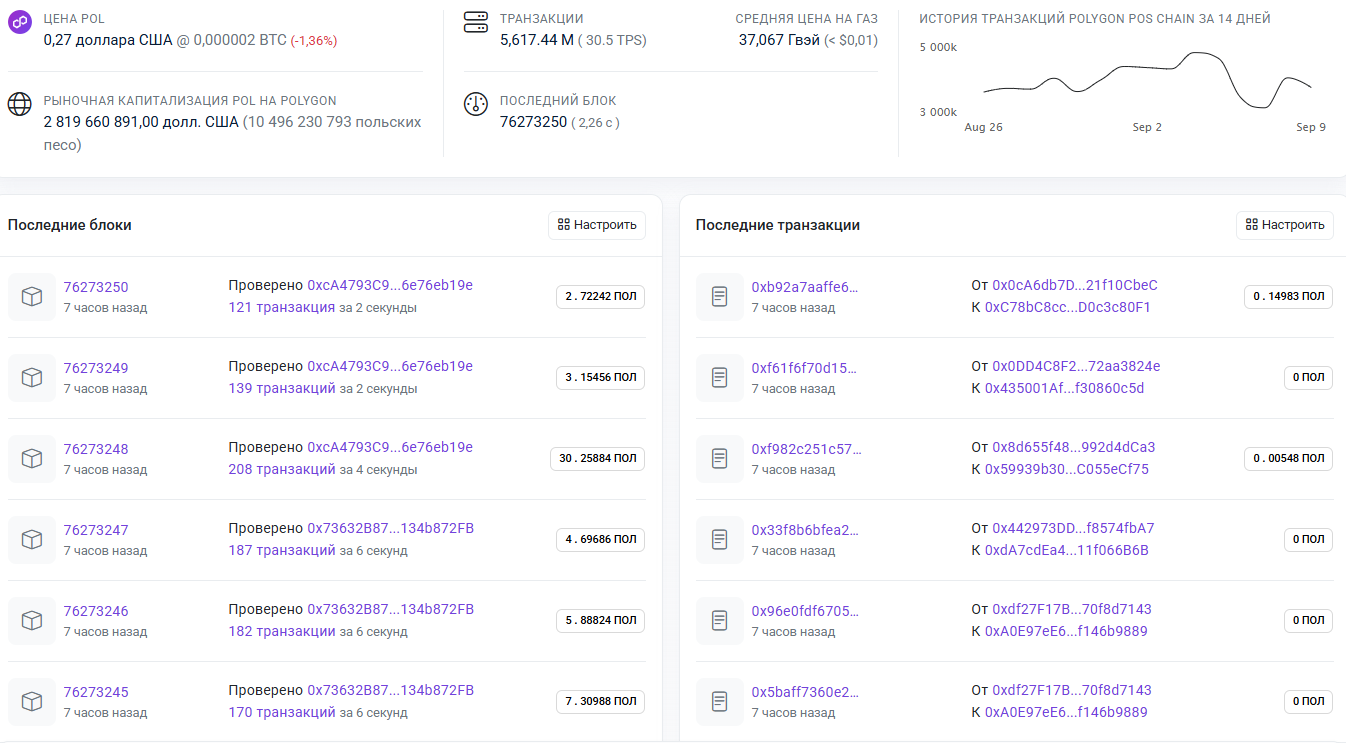Open block 76273245 link
Image resolution: width=1346 pixels, height=743 pixels.
click(96, 692)
